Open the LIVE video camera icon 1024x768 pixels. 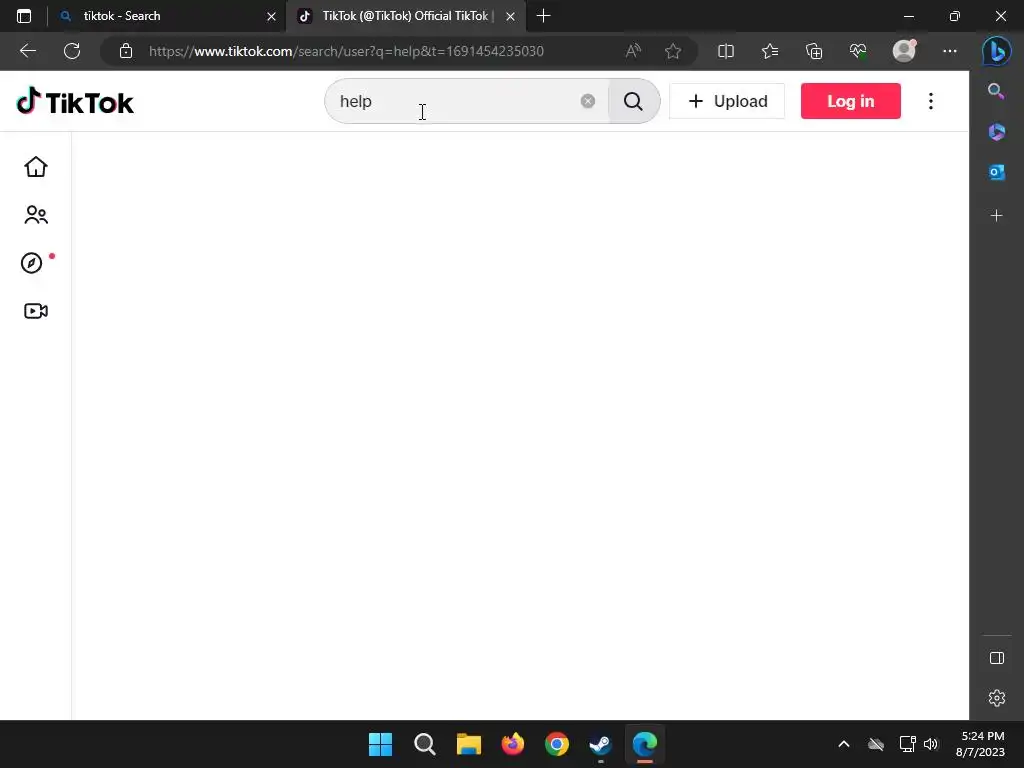coord(36,311)
